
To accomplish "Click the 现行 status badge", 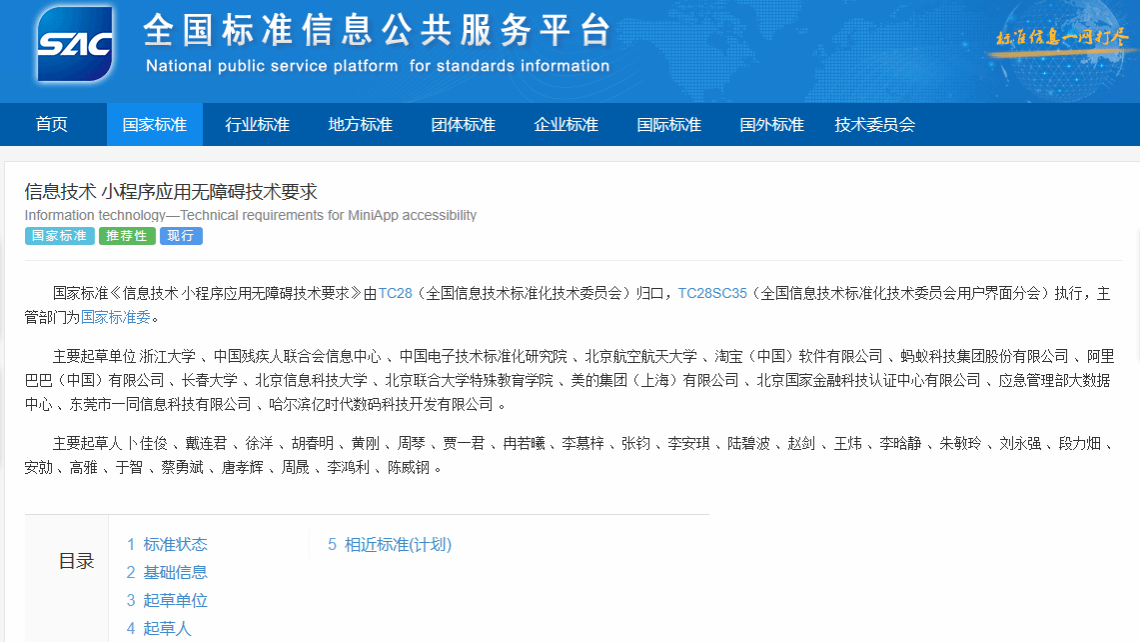I will (181, 236).
